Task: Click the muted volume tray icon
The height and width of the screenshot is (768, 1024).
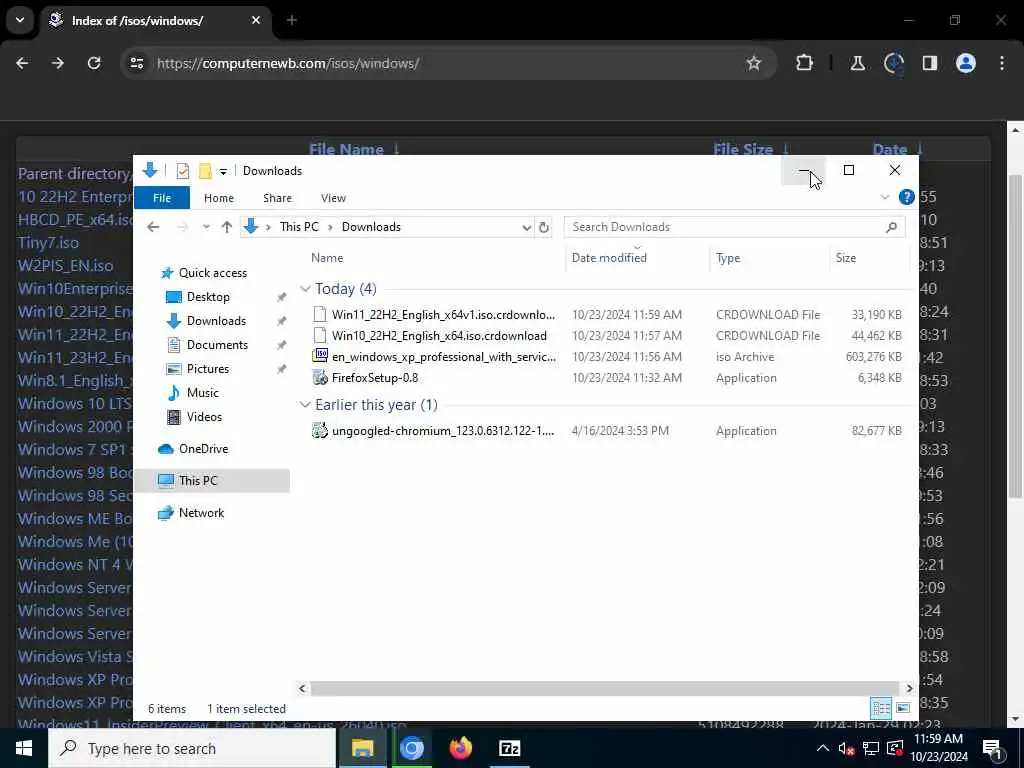Action: click(x=846, y=749)
